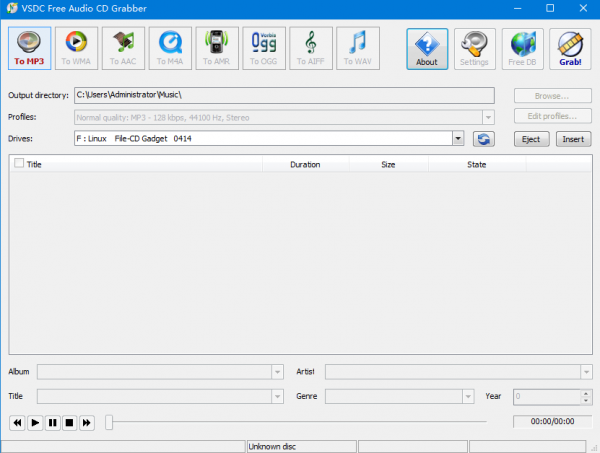Select the To MP3 format button
This screenshot has width=600, height=453.
click(x=29, y=48)
